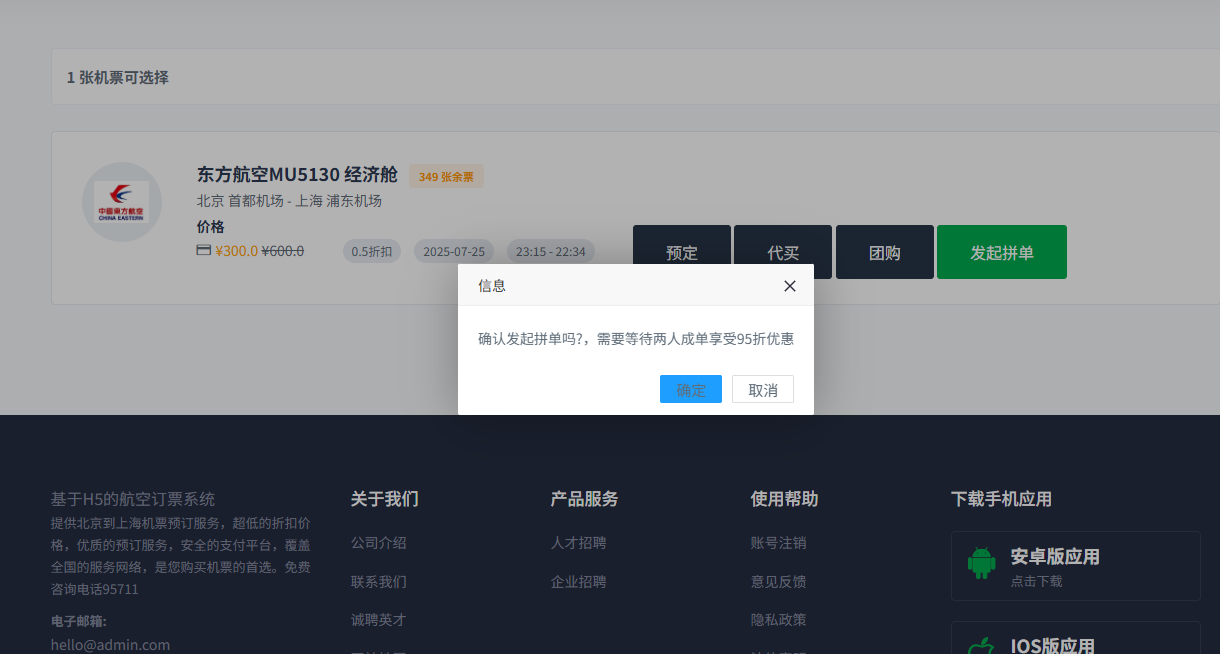
Task: Click the 基于H5的航空订票系统 footer title
Action: point(133,499)
